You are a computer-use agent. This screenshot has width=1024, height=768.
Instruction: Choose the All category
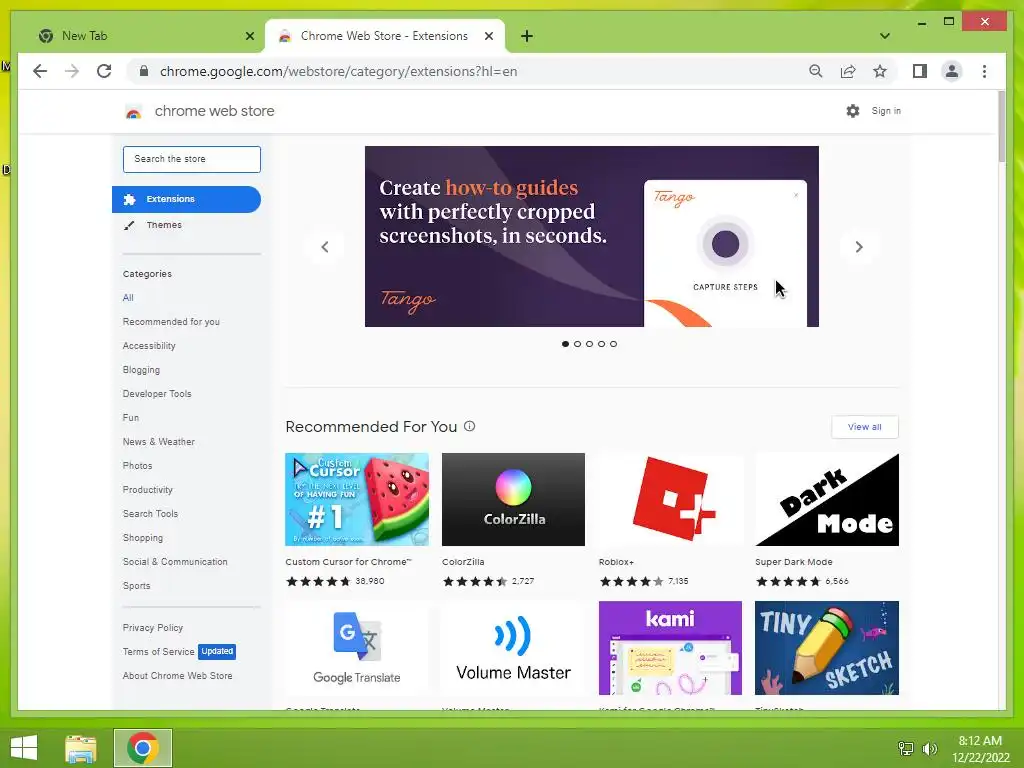coord(128,298)
